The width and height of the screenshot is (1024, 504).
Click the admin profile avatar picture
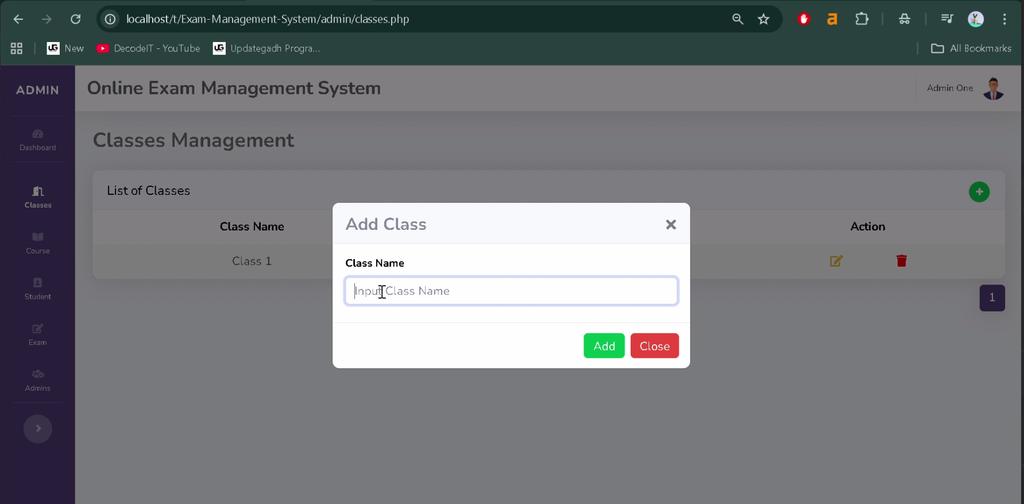993,88
